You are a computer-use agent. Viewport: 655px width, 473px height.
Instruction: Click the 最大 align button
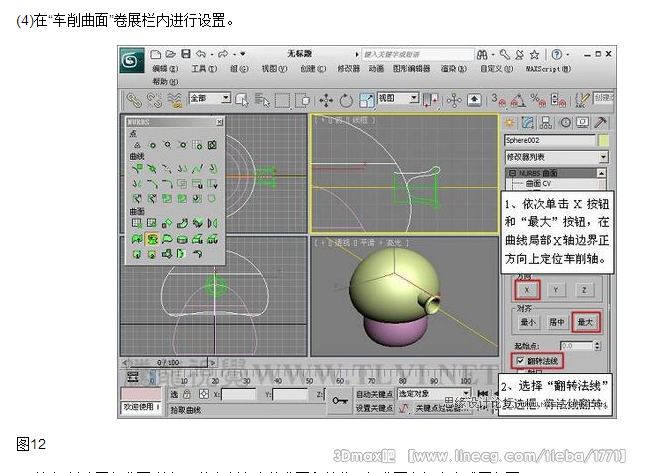[x=585, y=322]
